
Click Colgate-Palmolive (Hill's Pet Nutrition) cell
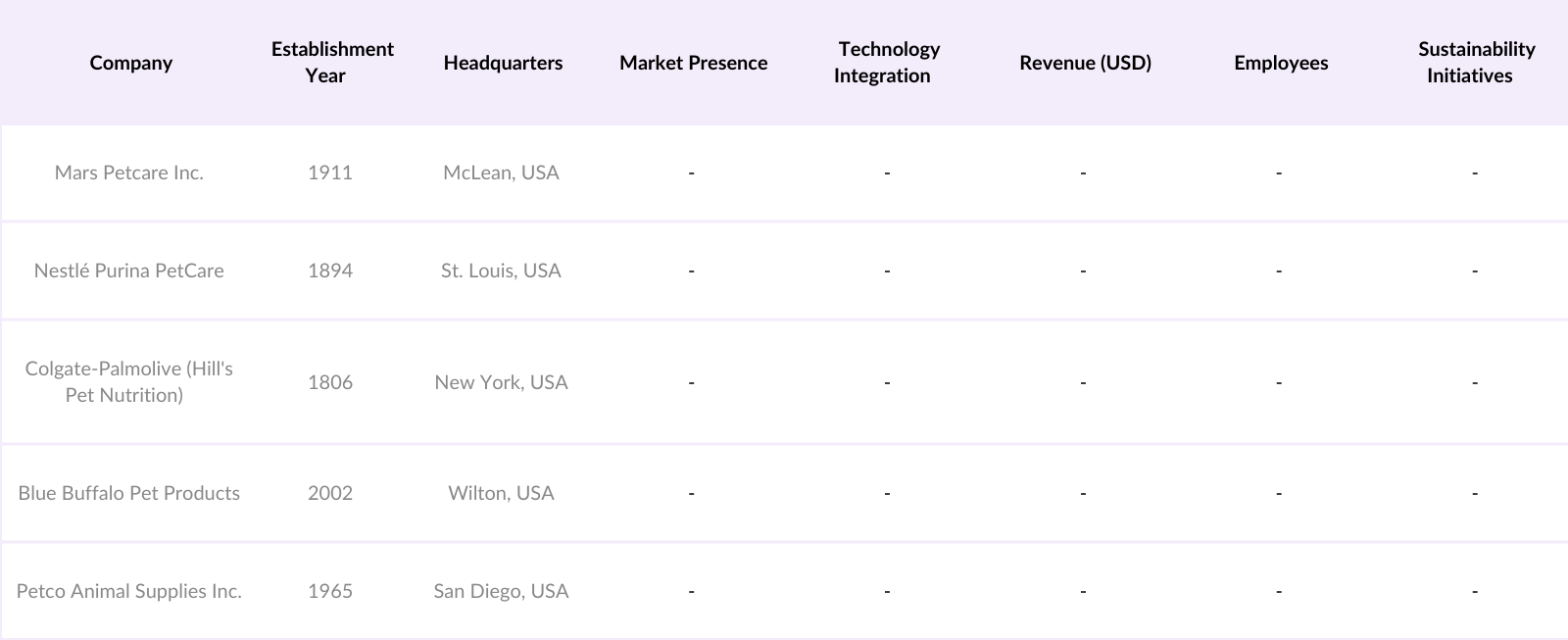point(129,381)
